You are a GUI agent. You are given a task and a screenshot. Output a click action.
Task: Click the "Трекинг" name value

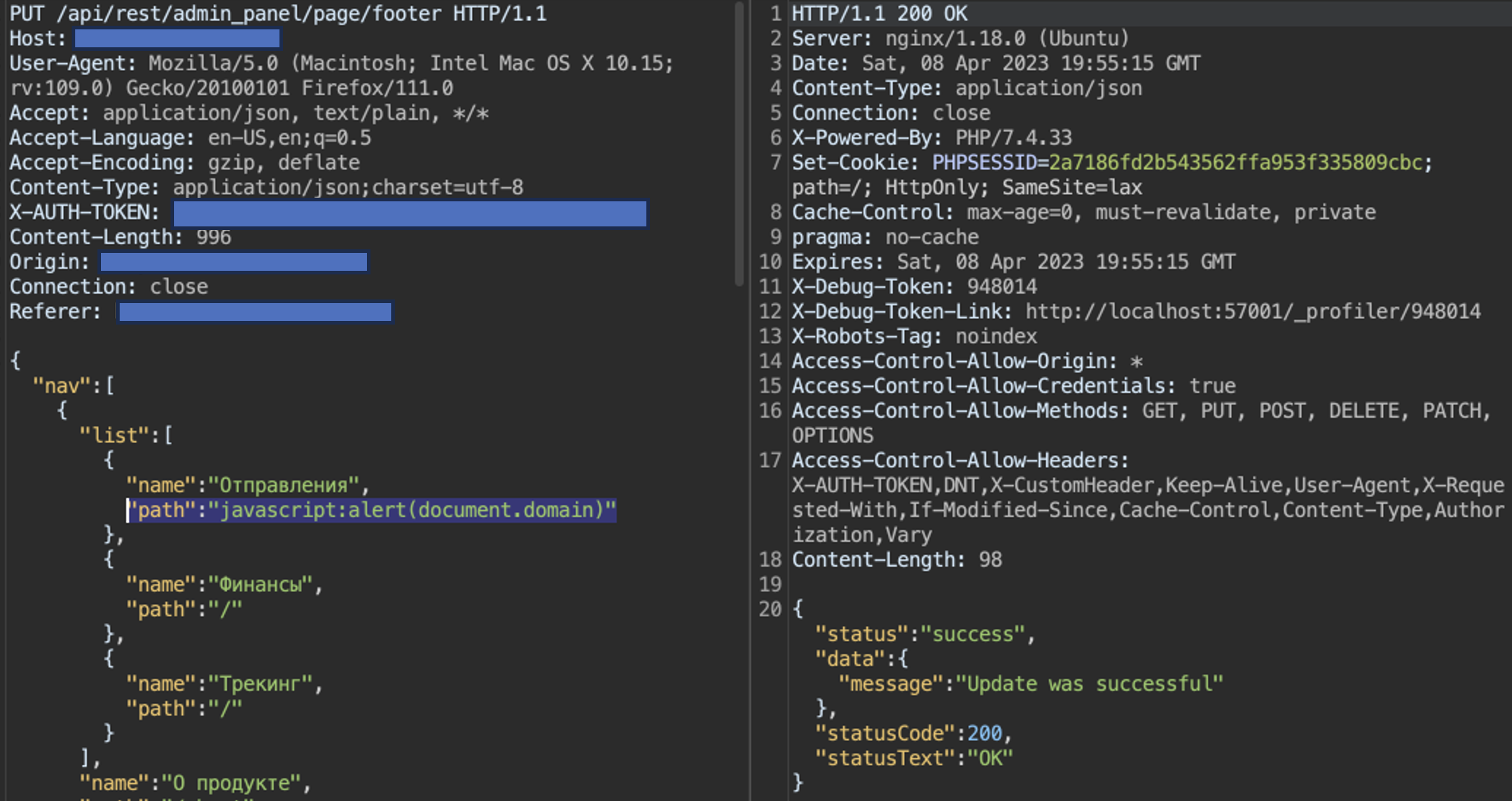point(260,684)
